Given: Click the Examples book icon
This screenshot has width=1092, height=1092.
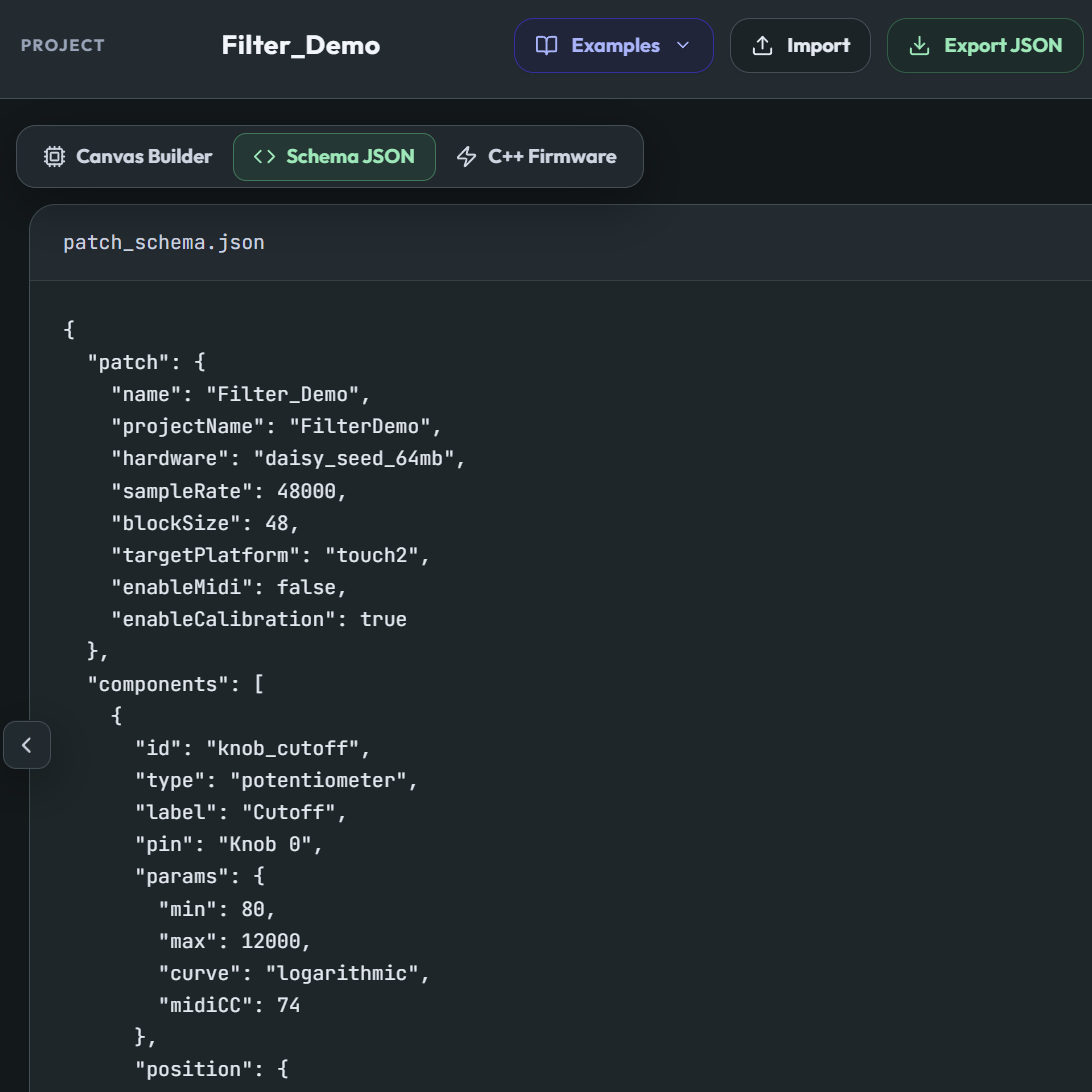Looking at the screenshot, I should [x=546, y=45].
